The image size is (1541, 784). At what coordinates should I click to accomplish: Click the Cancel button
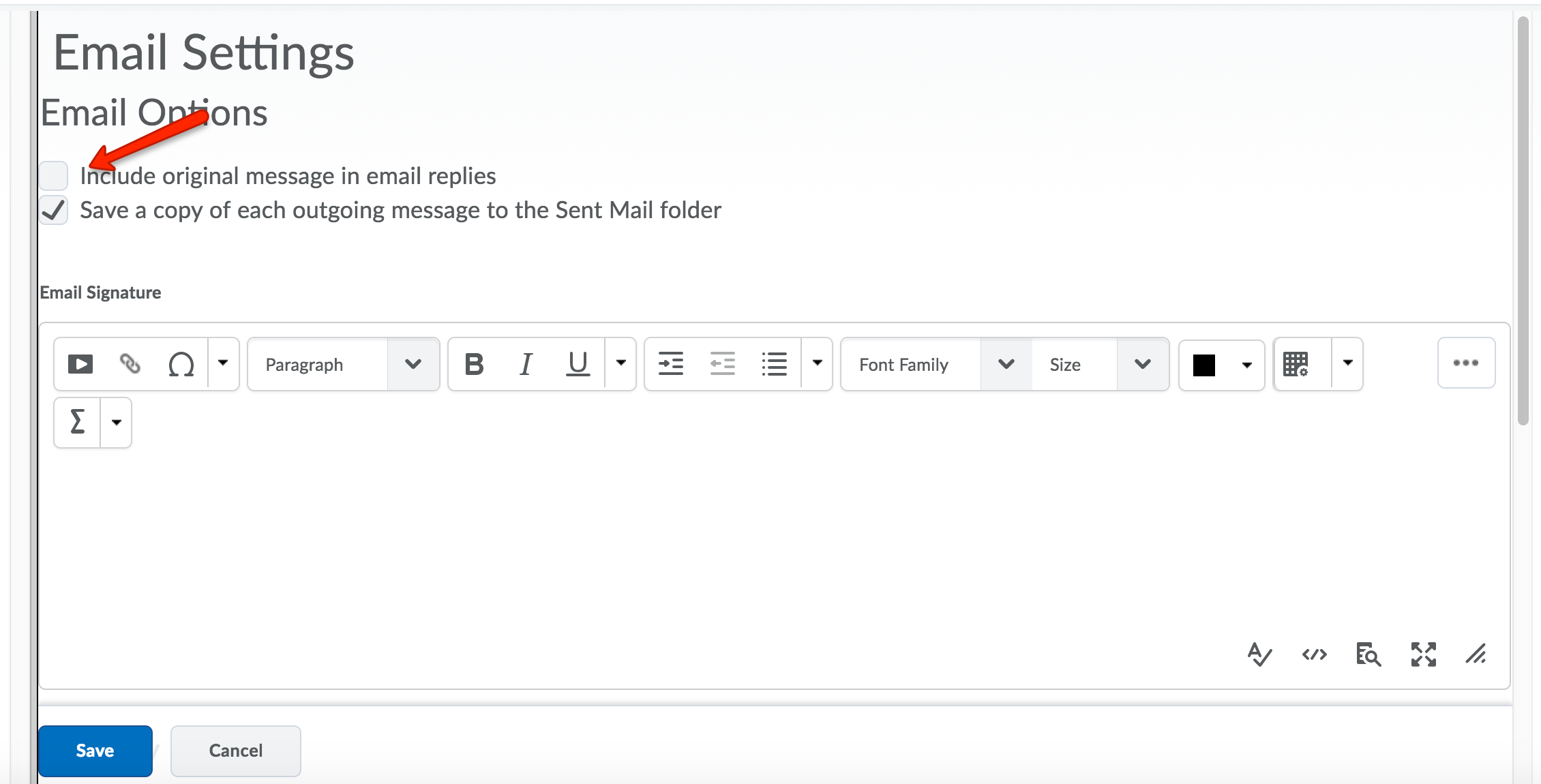coord(235,751)
